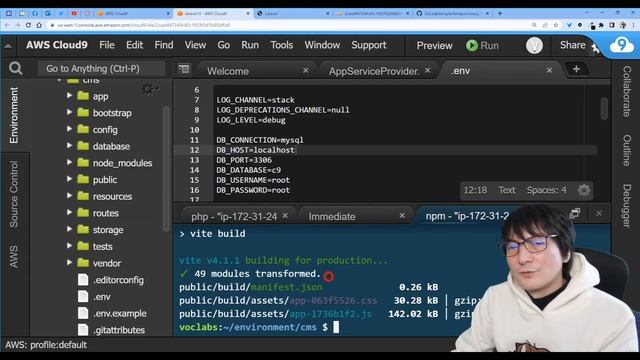Open the Source Control panel
Screen dimensions: 640x360
14,194
